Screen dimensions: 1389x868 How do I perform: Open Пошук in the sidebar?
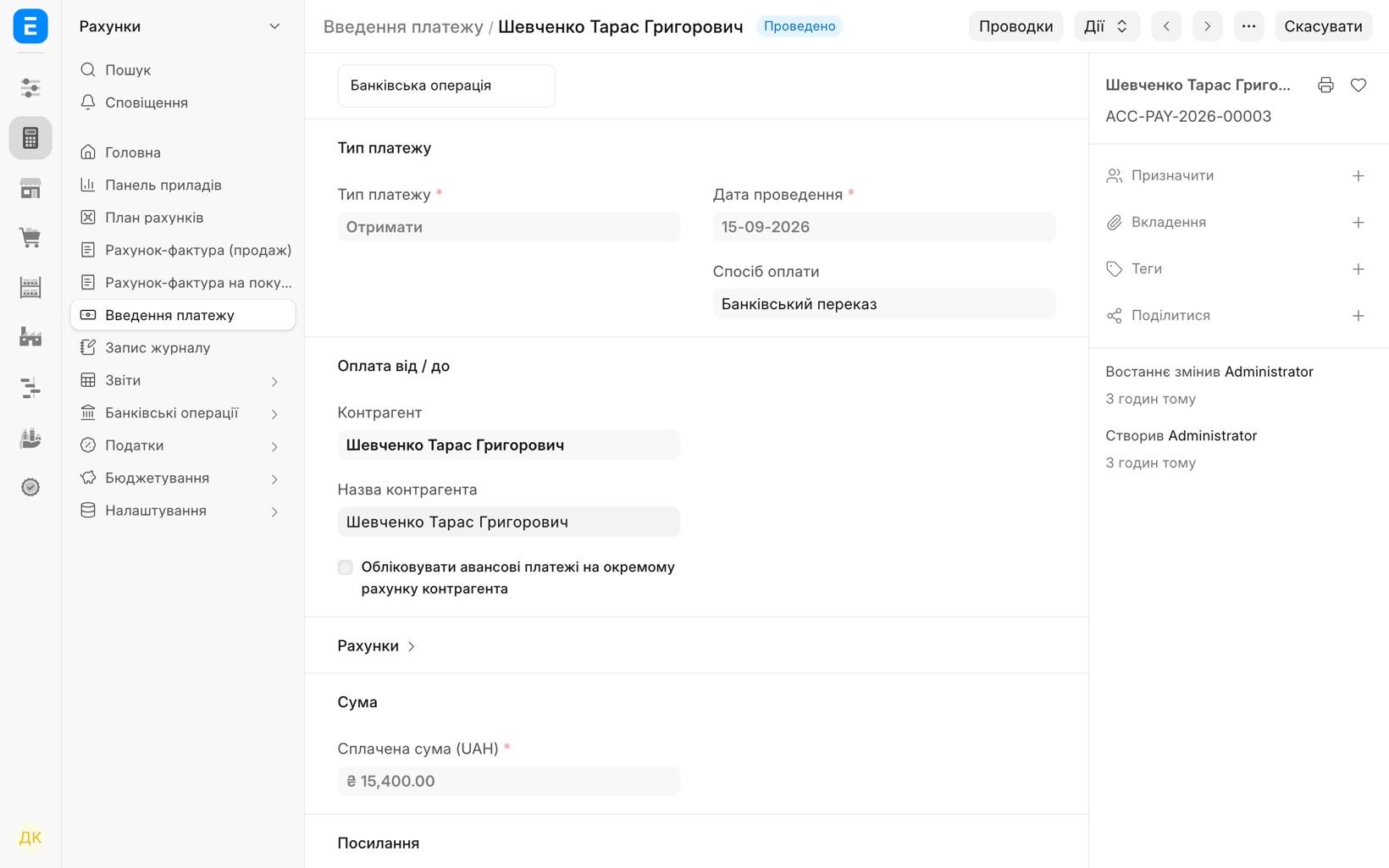coord(183,70)
